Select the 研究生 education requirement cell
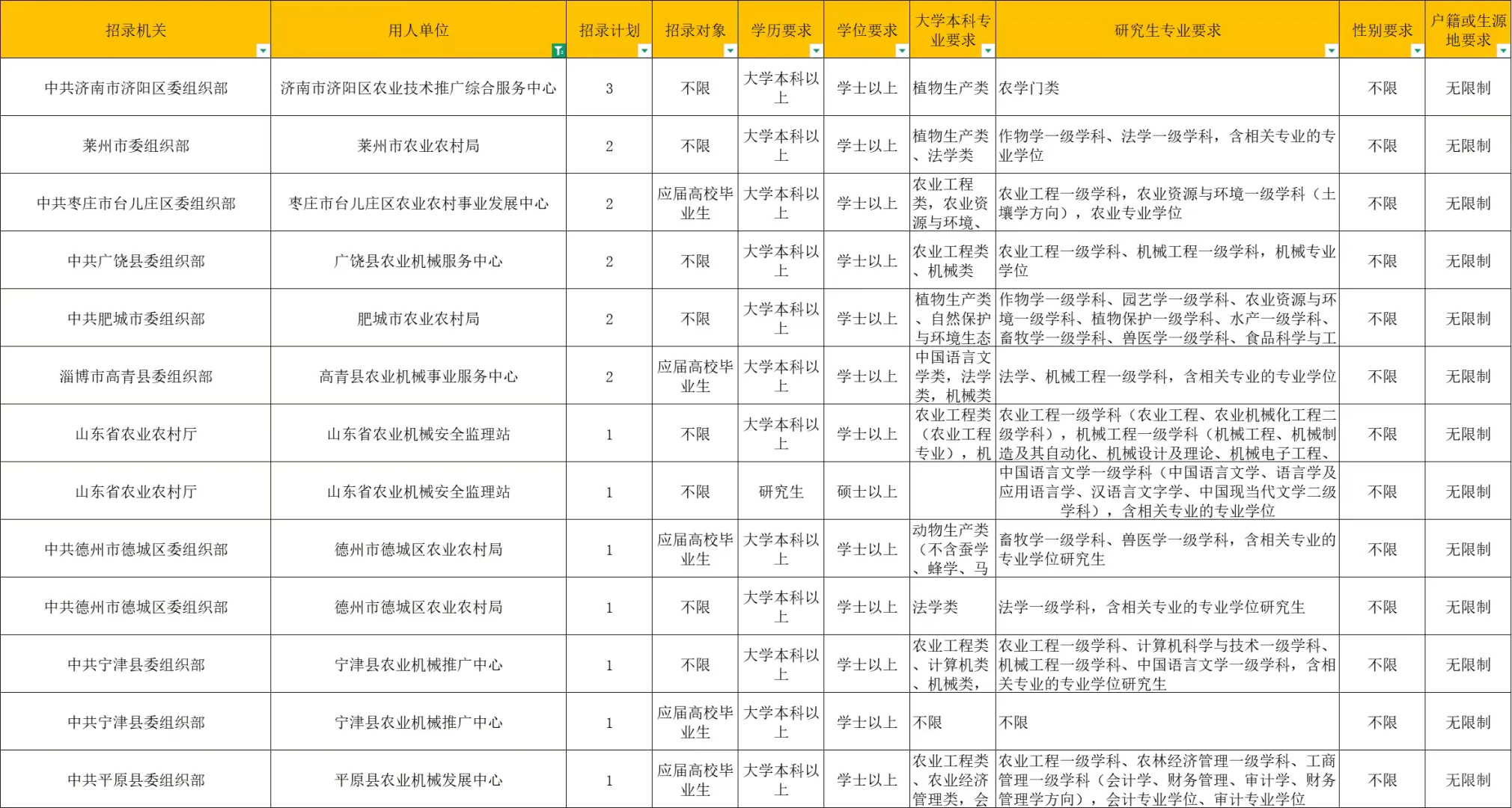 tap(781, 492)
